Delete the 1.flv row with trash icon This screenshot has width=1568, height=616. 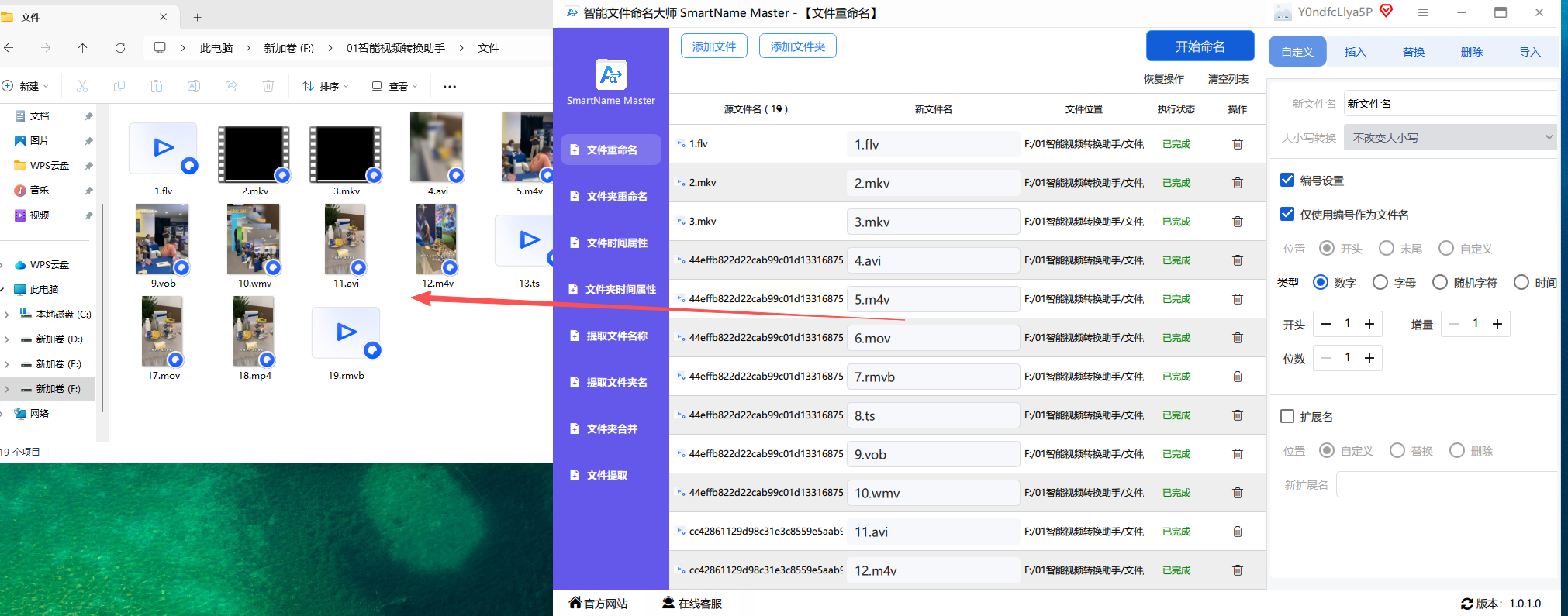point(1238,144)
